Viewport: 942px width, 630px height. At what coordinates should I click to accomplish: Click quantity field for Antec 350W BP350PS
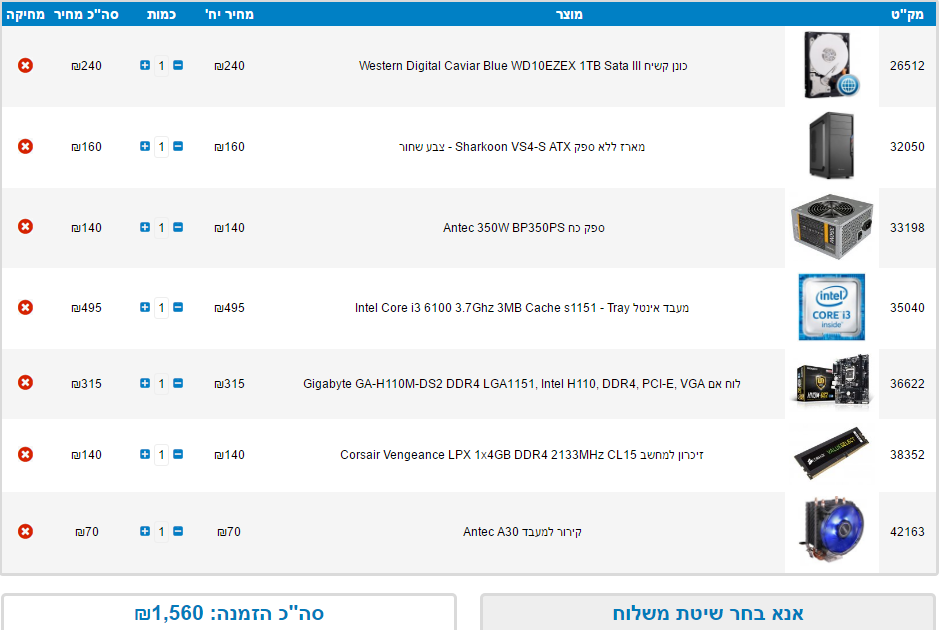161,228
